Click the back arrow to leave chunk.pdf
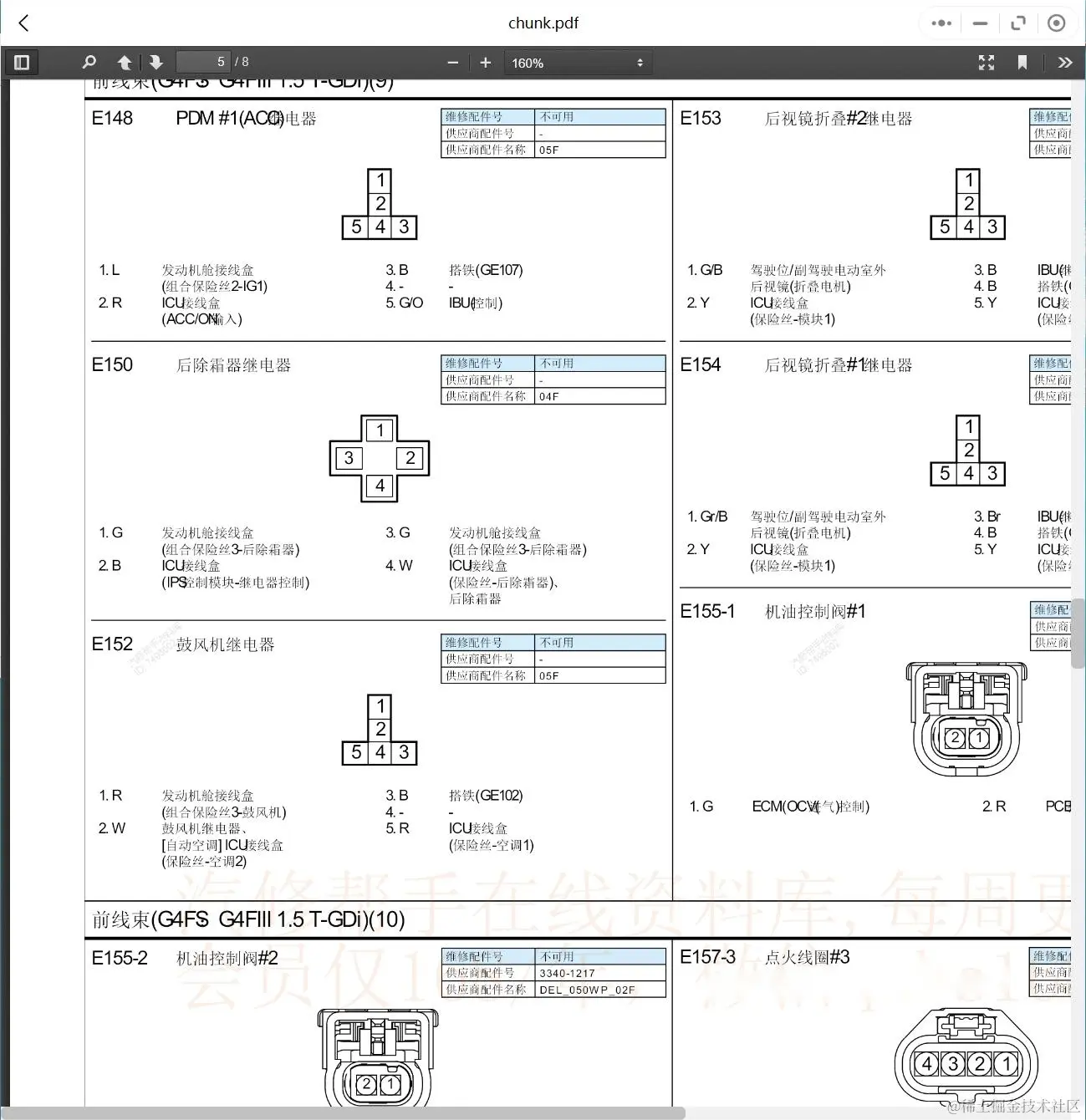Screen dimensions: 1086x1120 (x=23, y=23)
